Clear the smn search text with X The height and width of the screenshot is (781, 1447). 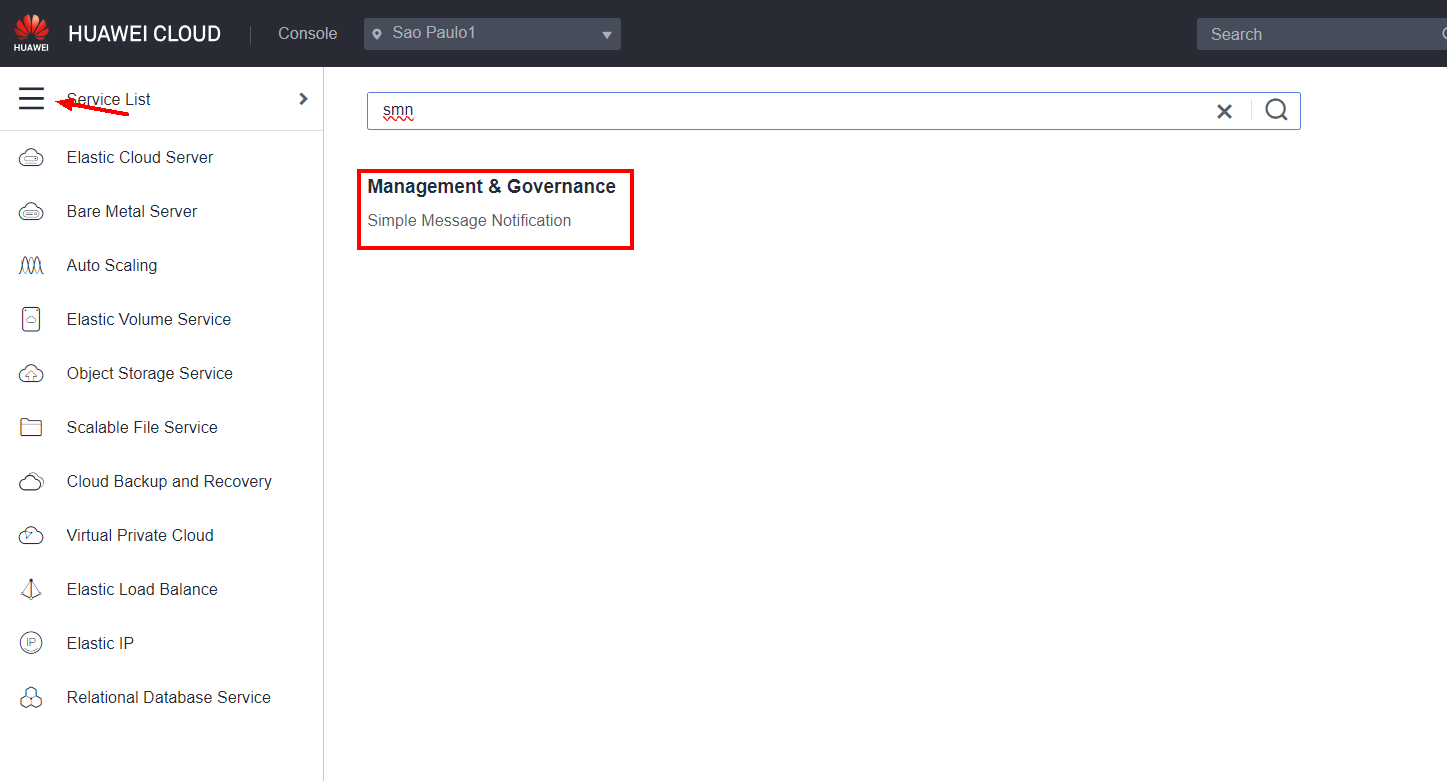point(1224,111)
